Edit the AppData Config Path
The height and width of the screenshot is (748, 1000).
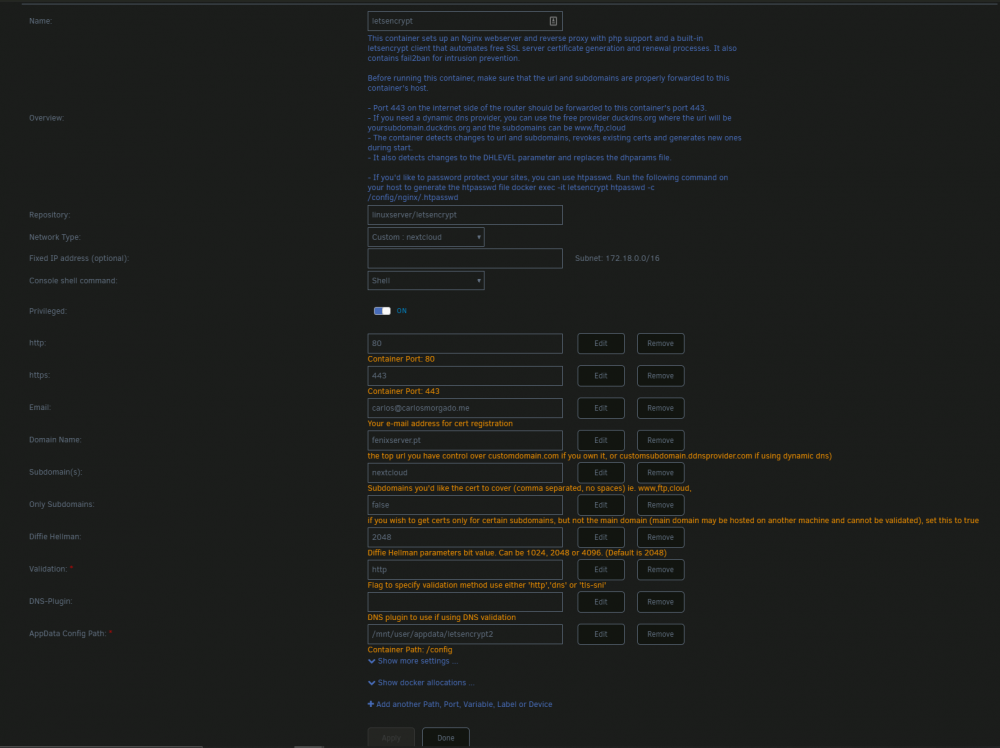coord(601,634)
